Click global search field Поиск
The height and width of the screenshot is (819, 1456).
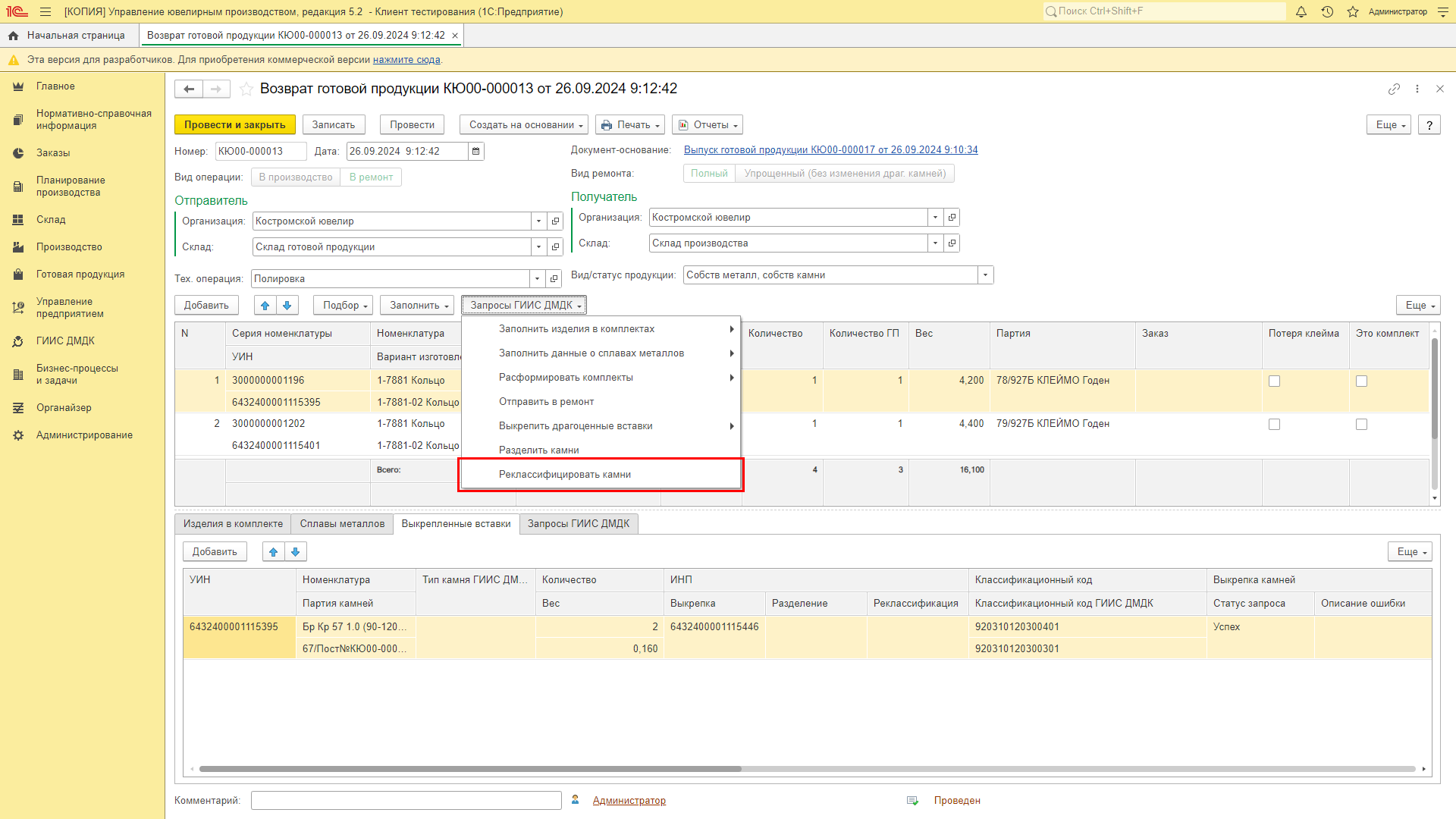1165,11
